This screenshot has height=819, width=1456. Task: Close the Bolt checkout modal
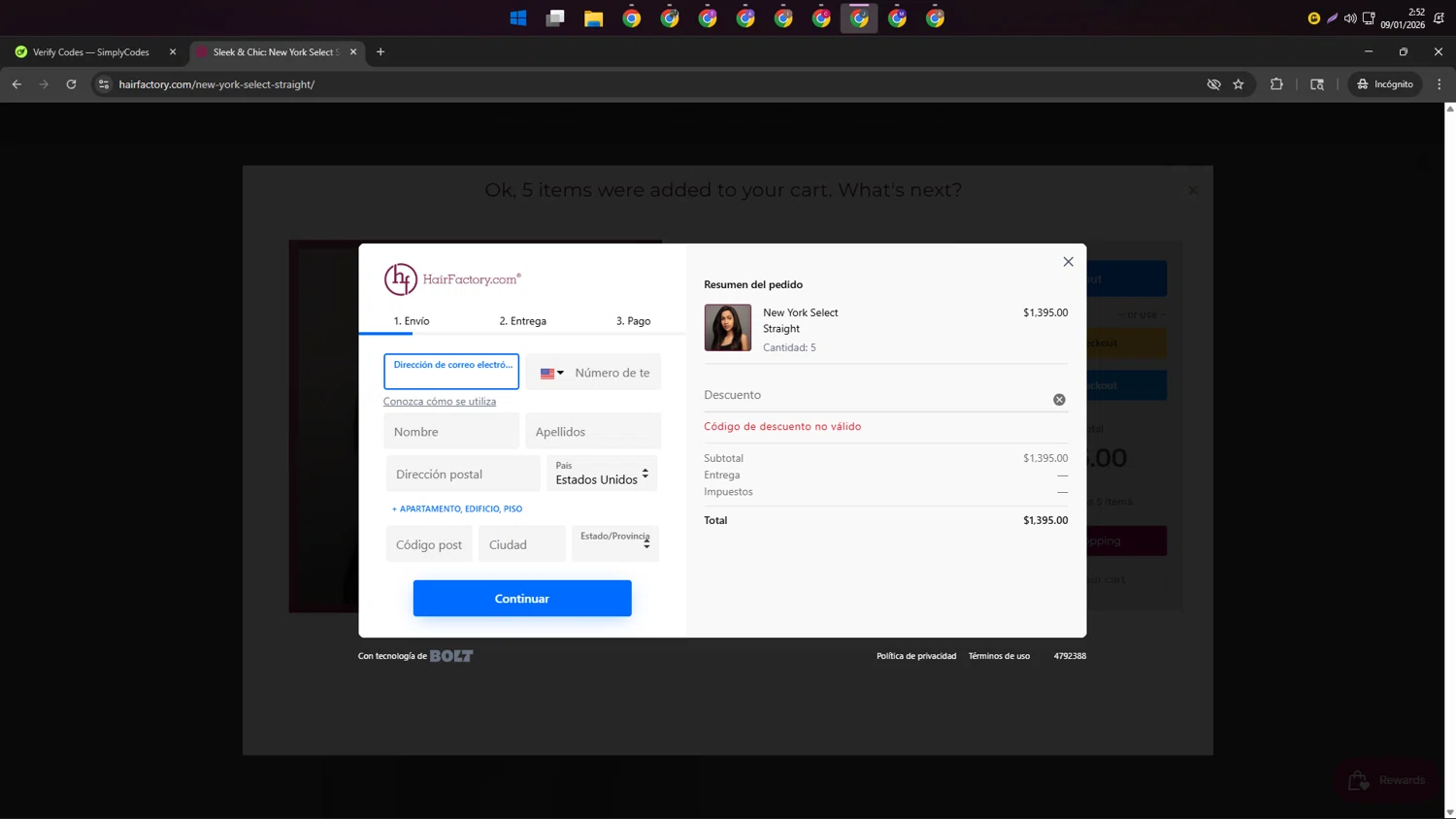tap(1068, 262)
